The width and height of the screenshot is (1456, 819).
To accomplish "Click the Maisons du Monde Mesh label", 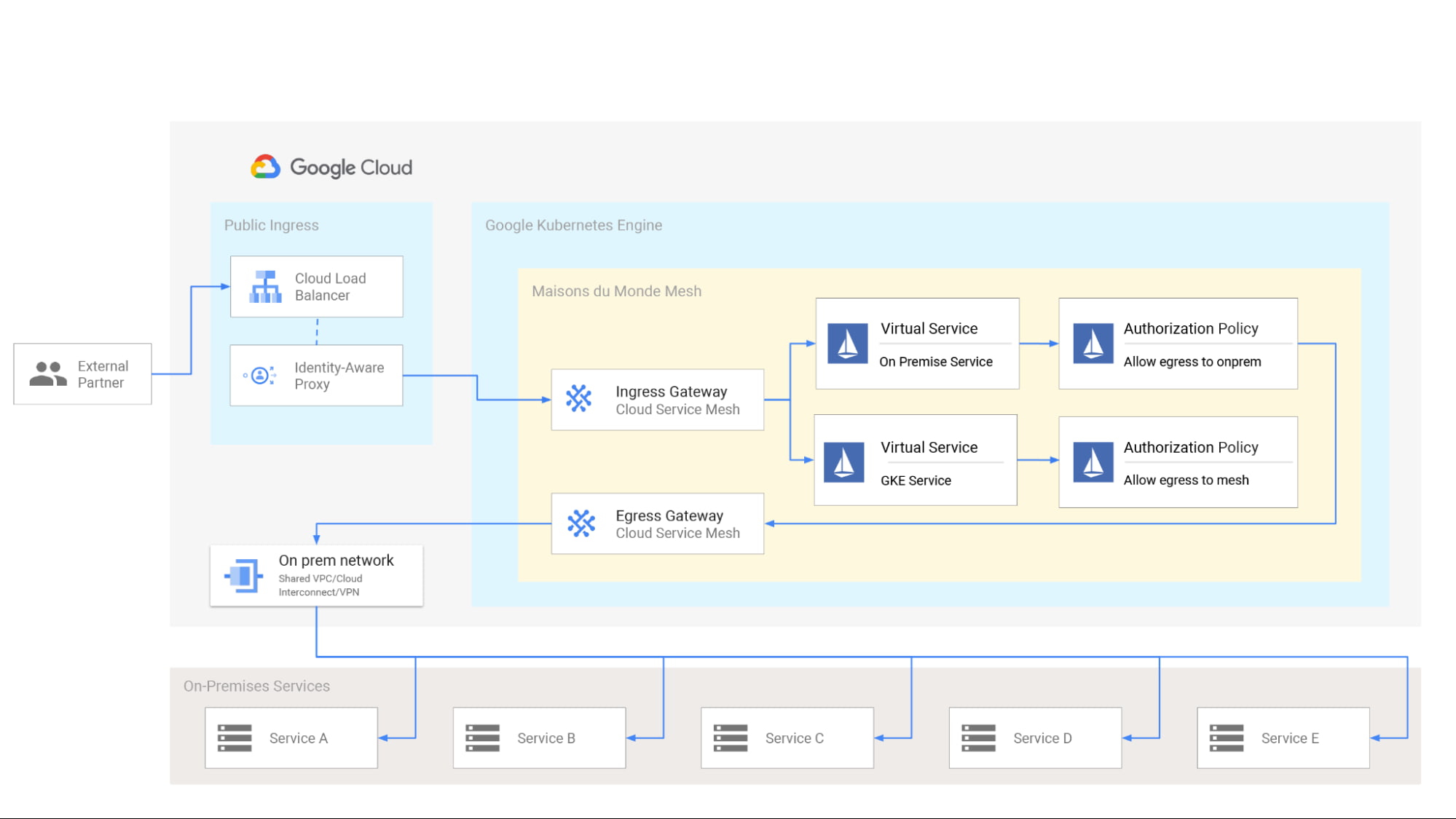I will tap(616, 291).
